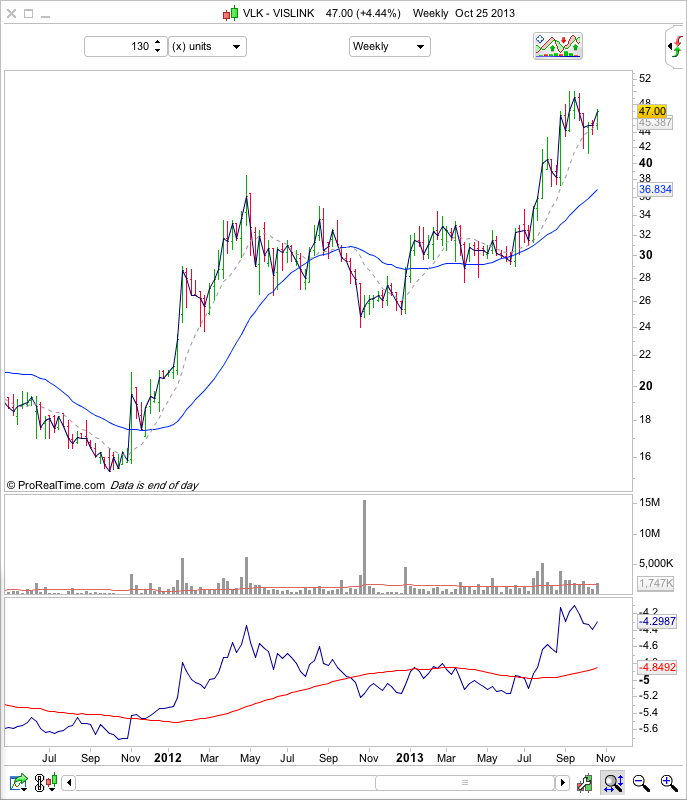The width and height of the screenshot is (687, 800).
Task: Open the Weekly timeframe dropdown
Action: point(390,46)
